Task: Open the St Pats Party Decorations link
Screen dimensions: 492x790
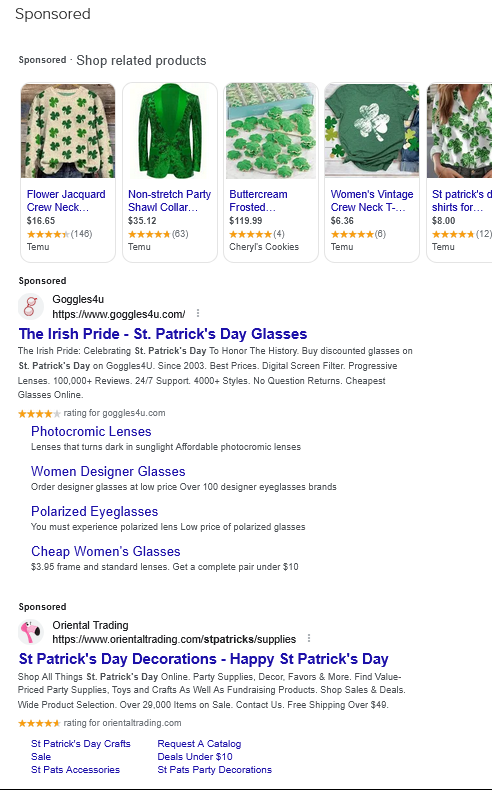Action: (x=215, y=770)
